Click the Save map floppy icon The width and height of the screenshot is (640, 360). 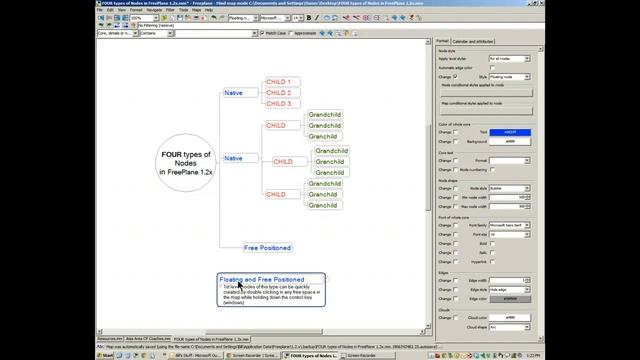coord(180,18)
